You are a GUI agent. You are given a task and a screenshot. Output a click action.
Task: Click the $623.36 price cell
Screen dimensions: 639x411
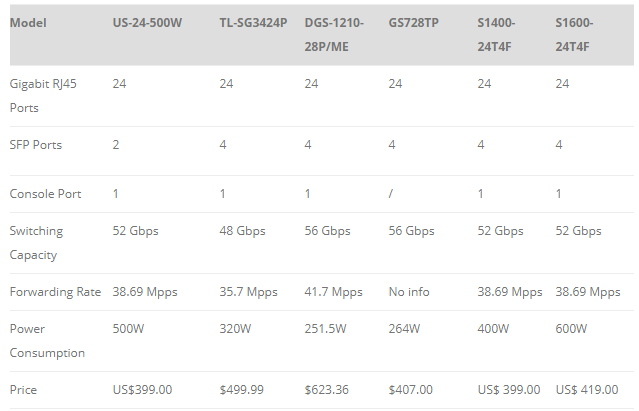pos(326,390)
